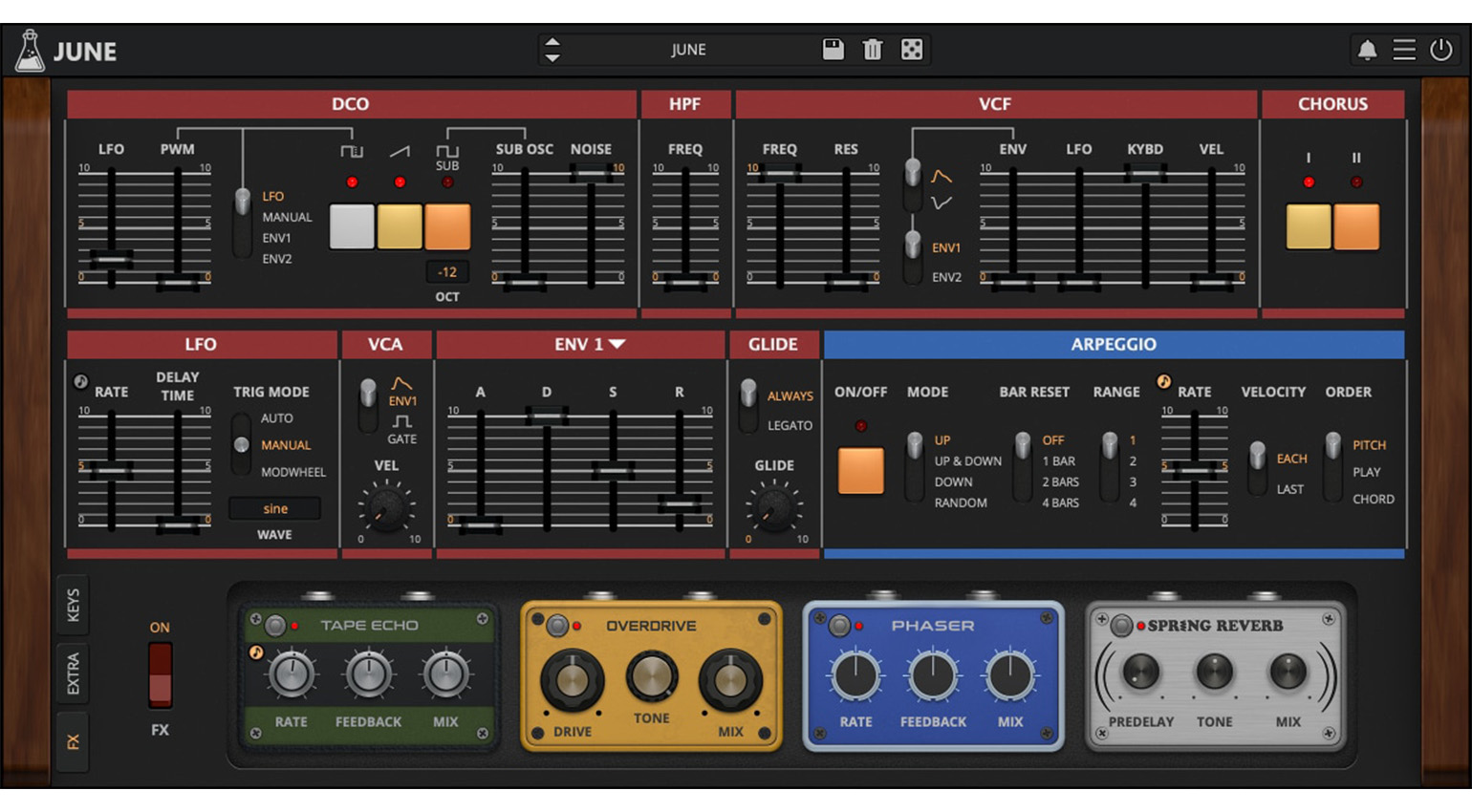Click the JUNE flask logo
The image size is (1472, 812).
30,51
